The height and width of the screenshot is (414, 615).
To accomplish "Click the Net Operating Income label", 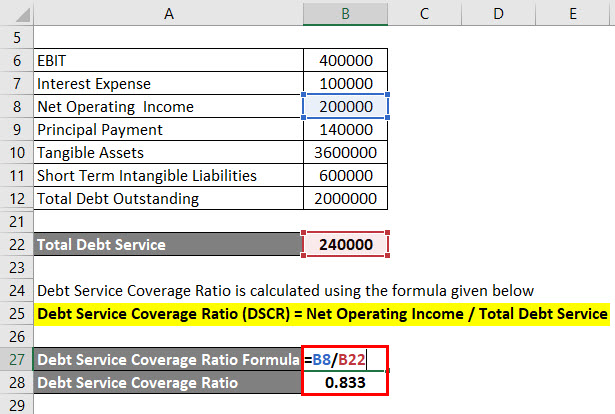I will point(168,107).
